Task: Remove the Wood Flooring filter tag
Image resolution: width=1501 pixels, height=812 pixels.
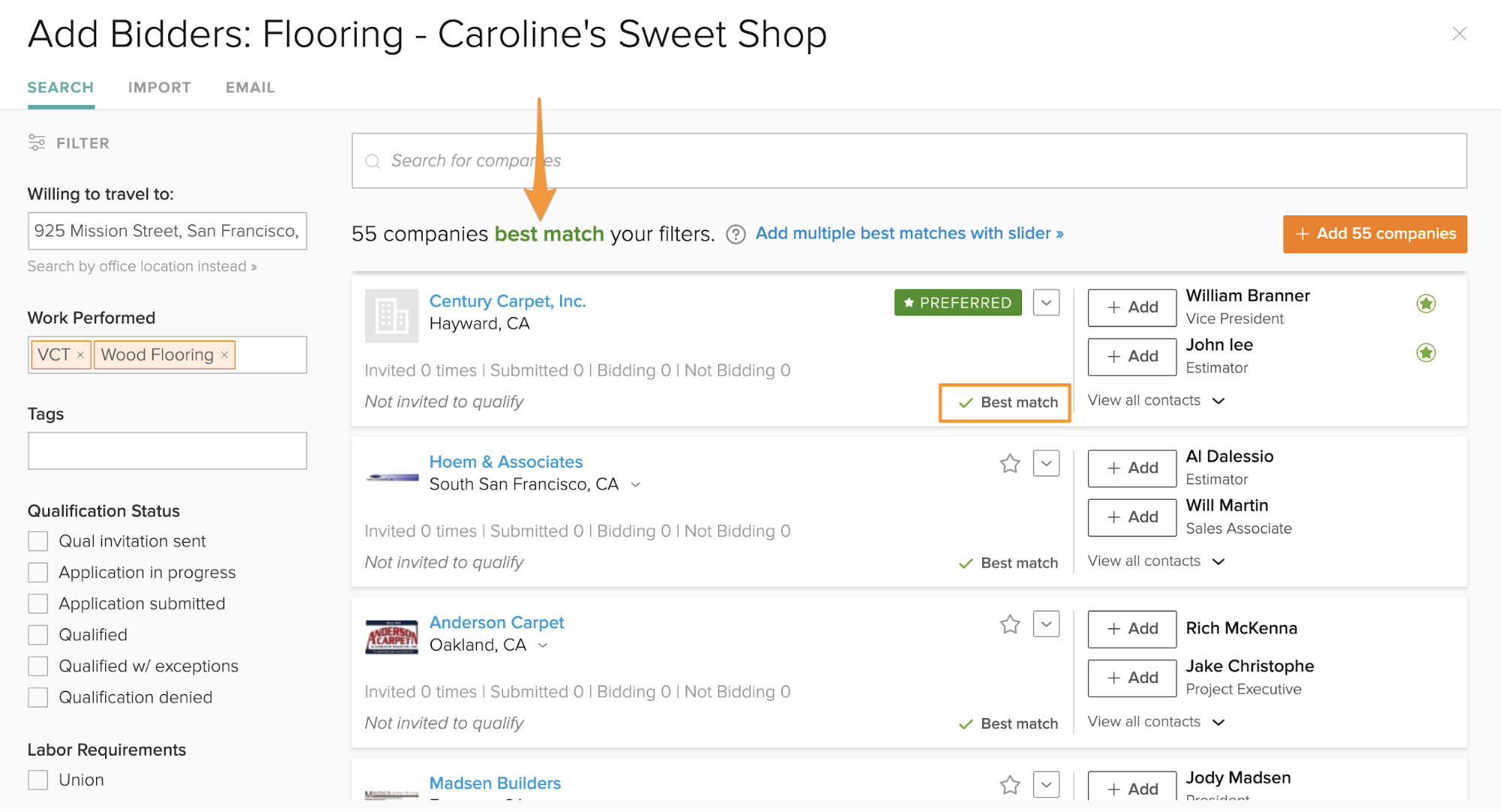Action: (225, 355)
